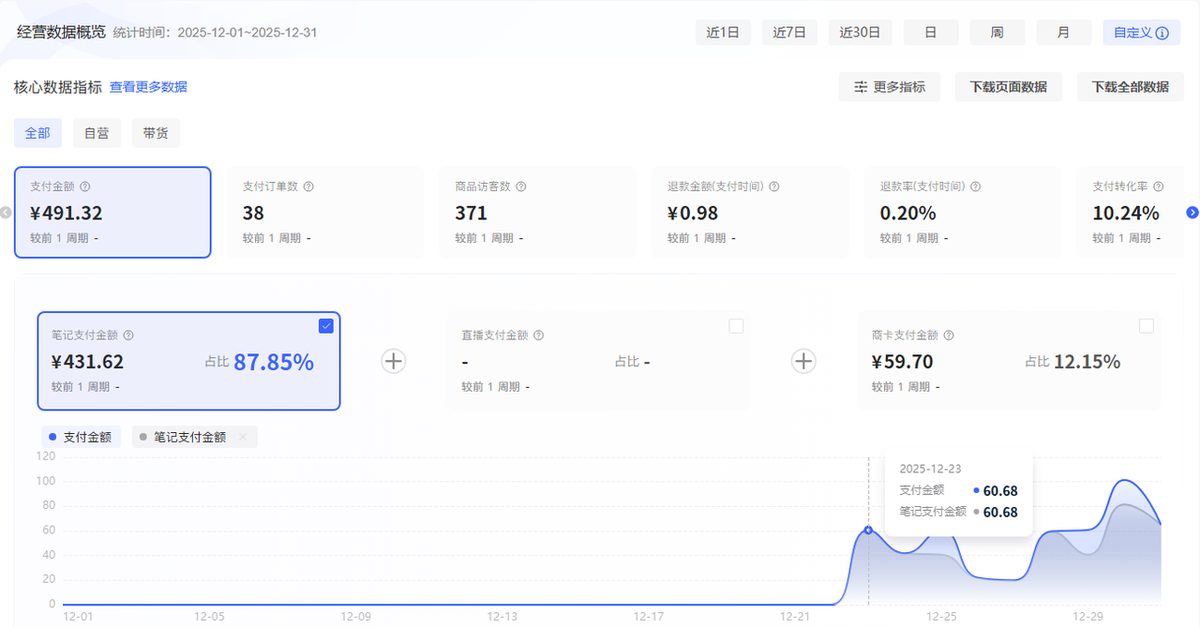Open the 查看更多数据 link
Image resolution: width=1200 pixels, height=627 pixels.
pyautogui.click(x=148, y=87)
